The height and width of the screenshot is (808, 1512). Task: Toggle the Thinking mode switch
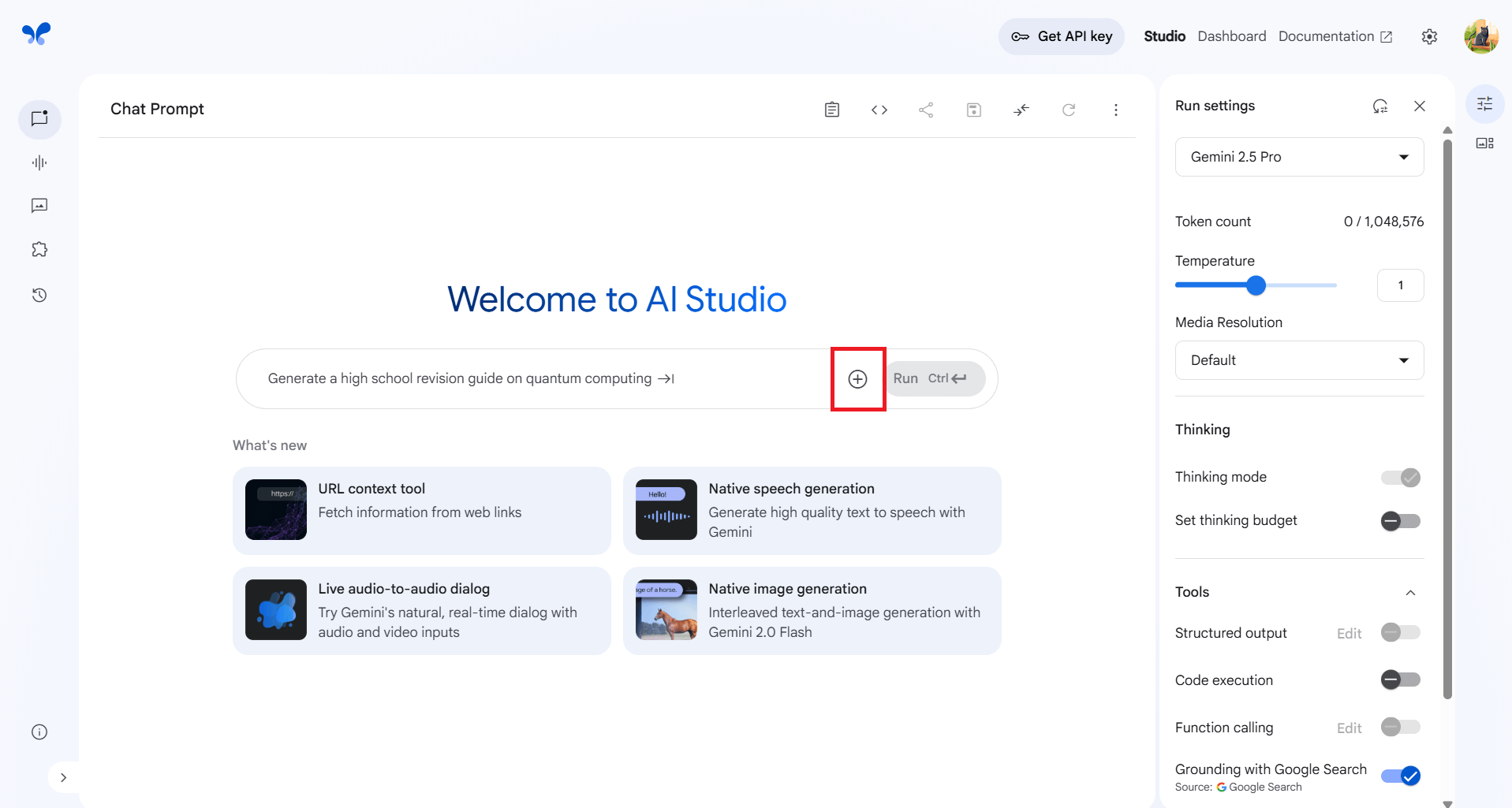pyautogui.click(x=1401, y=478)
